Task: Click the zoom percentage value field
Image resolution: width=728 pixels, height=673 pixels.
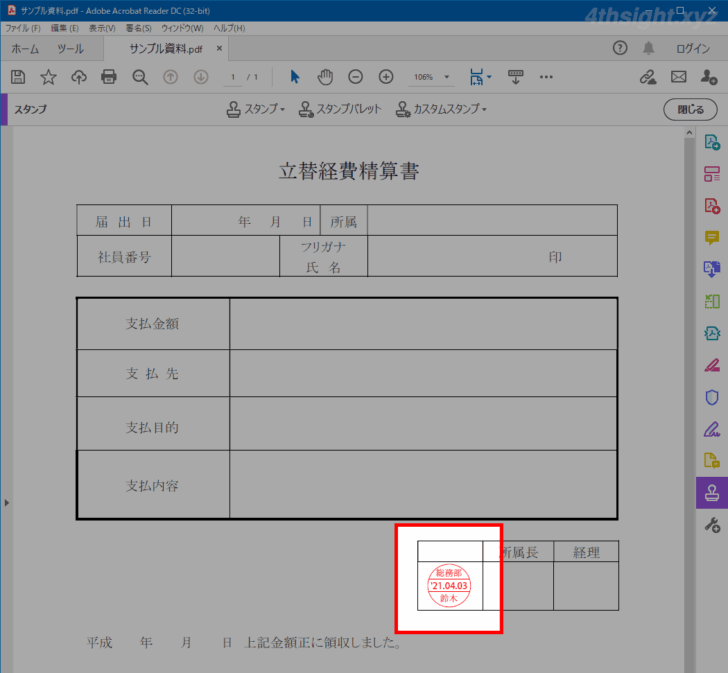Action: [x=423, y=77]
